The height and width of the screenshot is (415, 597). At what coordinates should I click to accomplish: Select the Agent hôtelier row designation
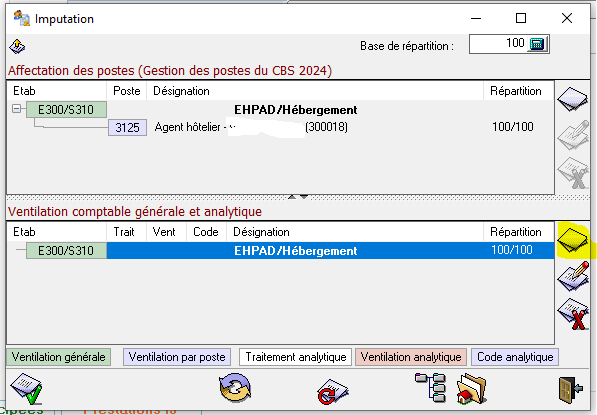click(251, 127)
